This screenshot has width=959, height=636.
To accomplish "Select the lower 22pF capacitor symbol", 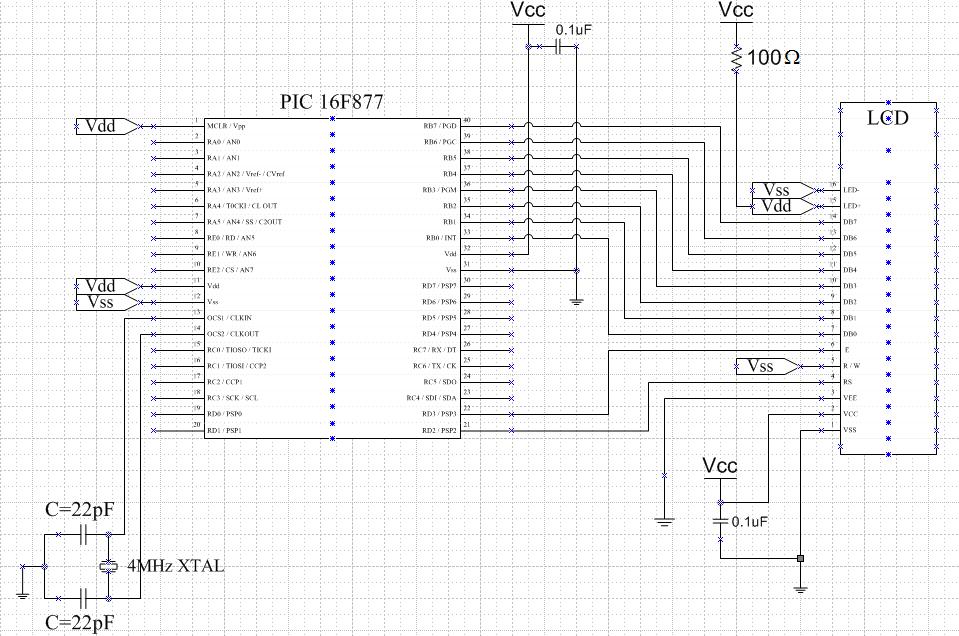I will tap(84, 598).
